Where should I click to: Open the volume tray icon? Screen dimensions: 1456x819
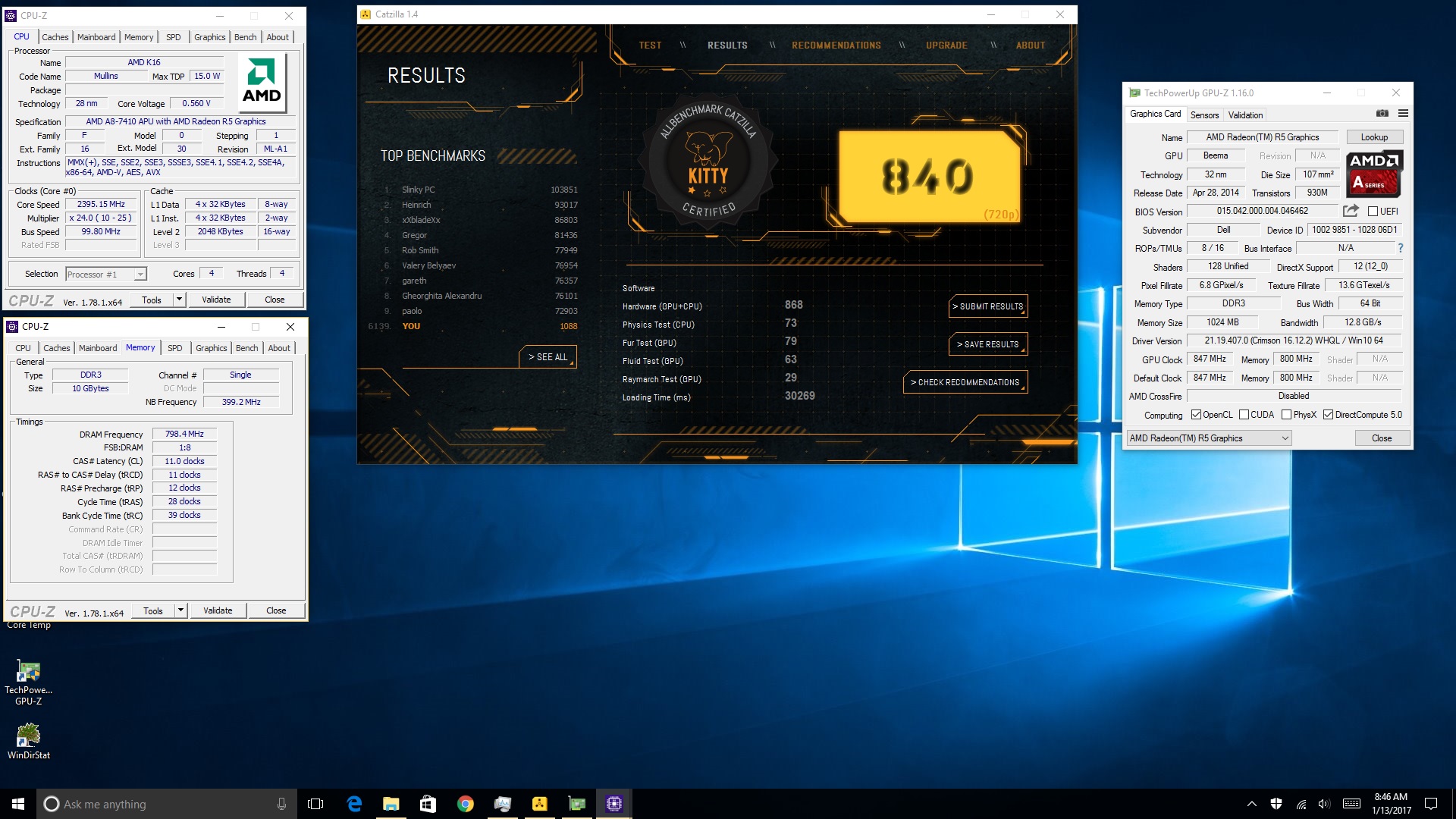click(x=1324, y=804)
